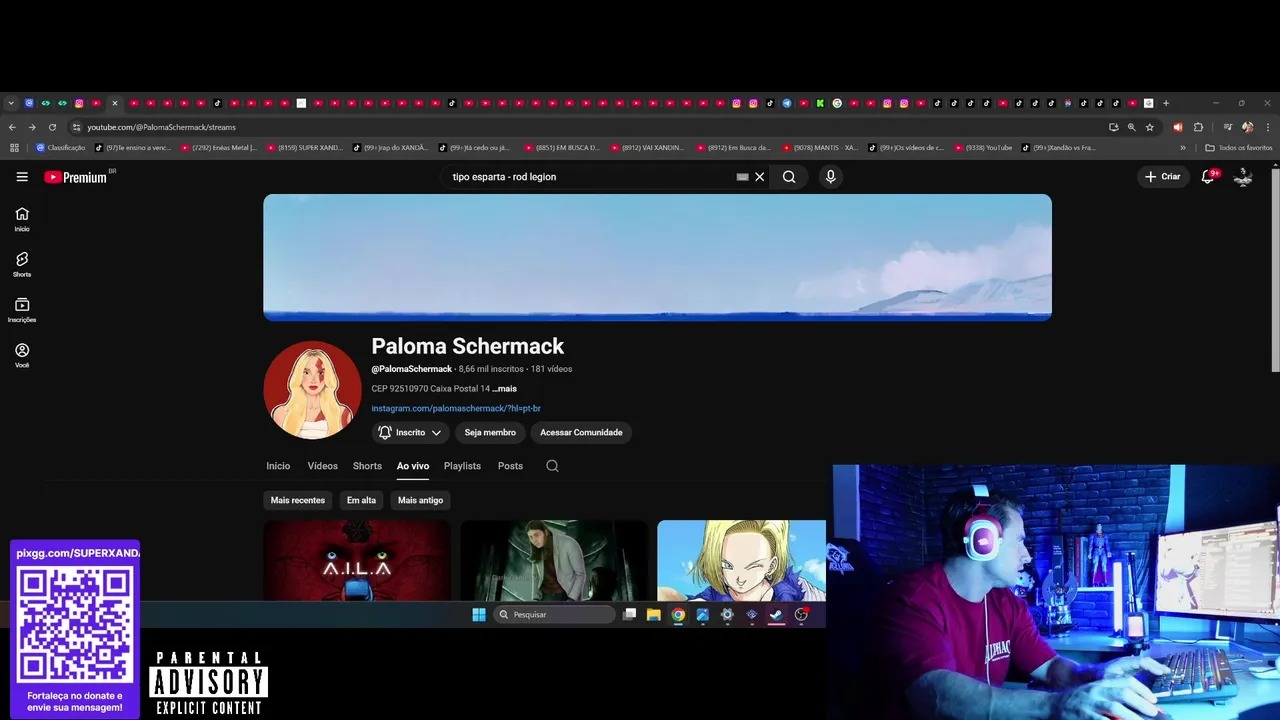
Task: Open File Explorer from the taskbar
Action: tap(653, 615)
